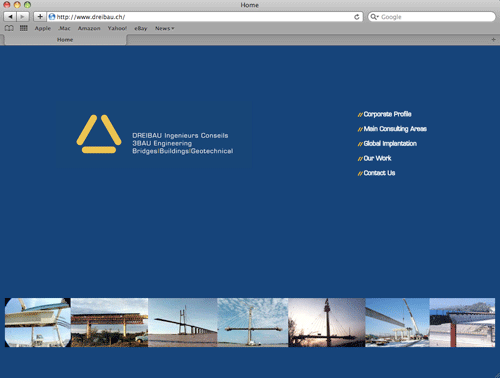Screen dimensions: 500x378
Task: Open the Amazon bookmark
Action: coord(89,28)
